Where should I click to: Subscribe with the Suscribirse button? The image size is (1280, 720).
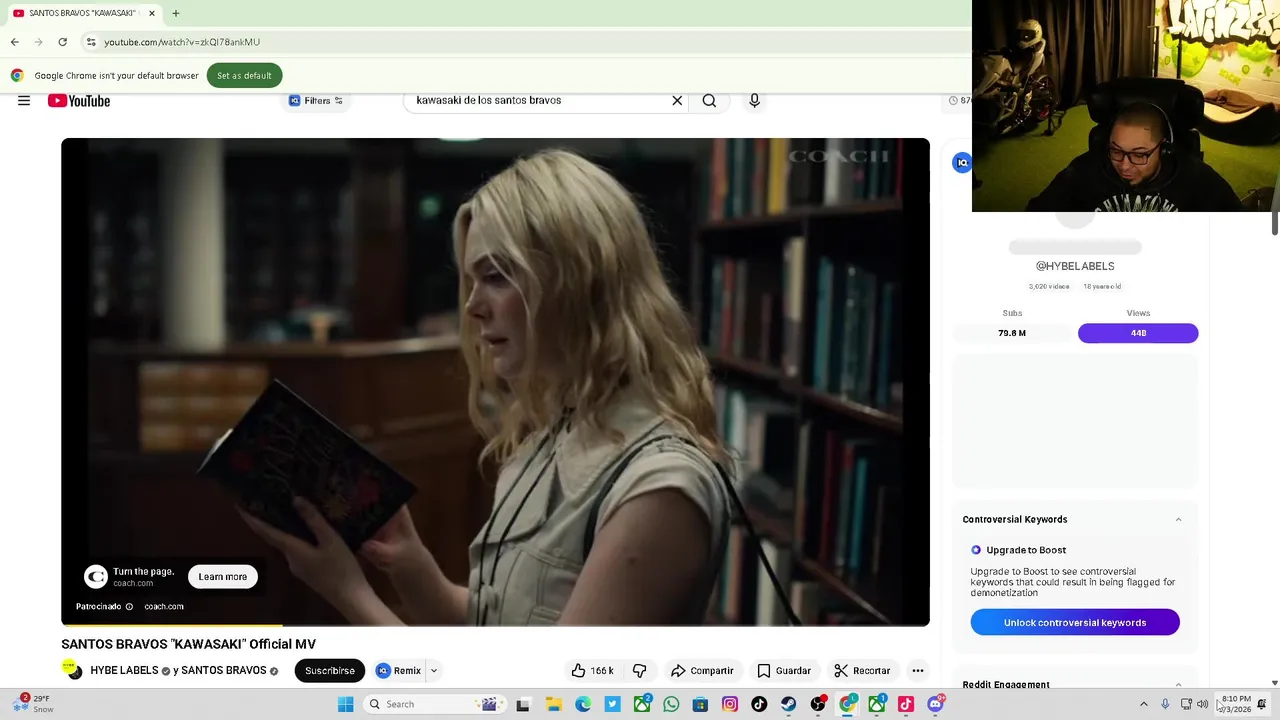pyautogui.click(x=330, y=671)
